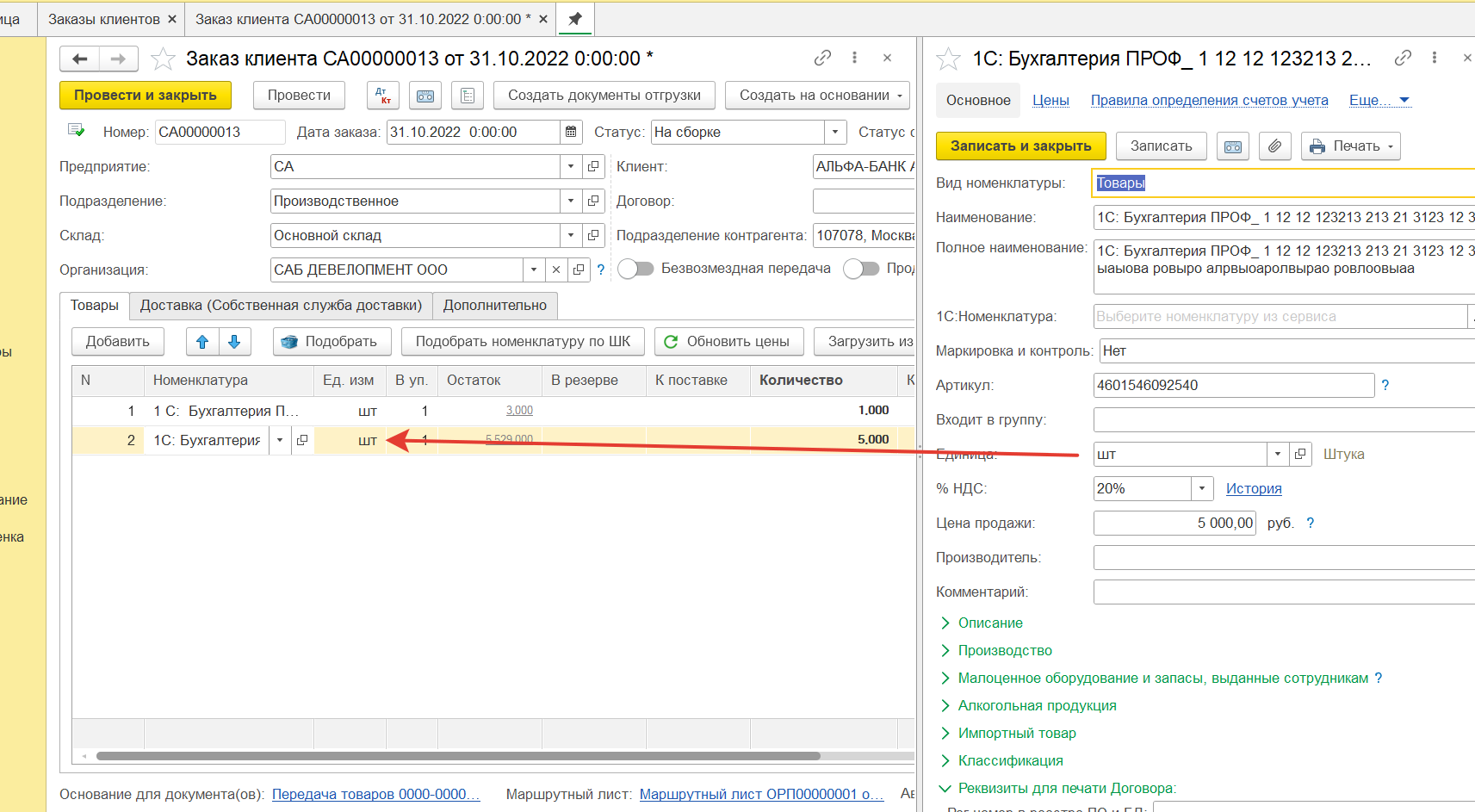Switch to Товары tab
The width and height of the screenshot is (1475, 812).
[x=95, y=306]
